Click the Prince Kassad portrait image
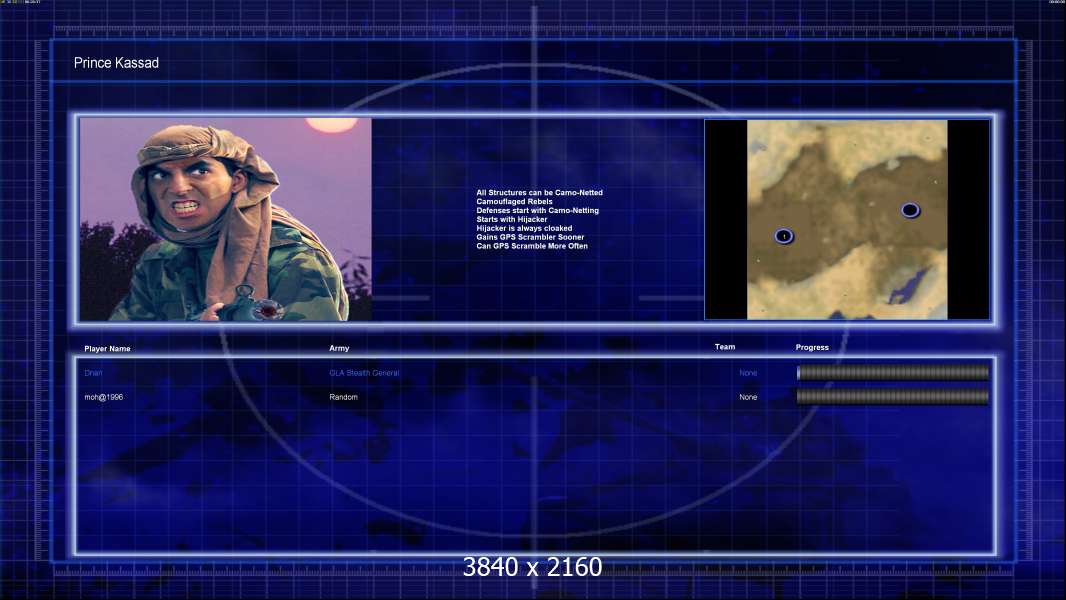 click(x=226, y=219)
